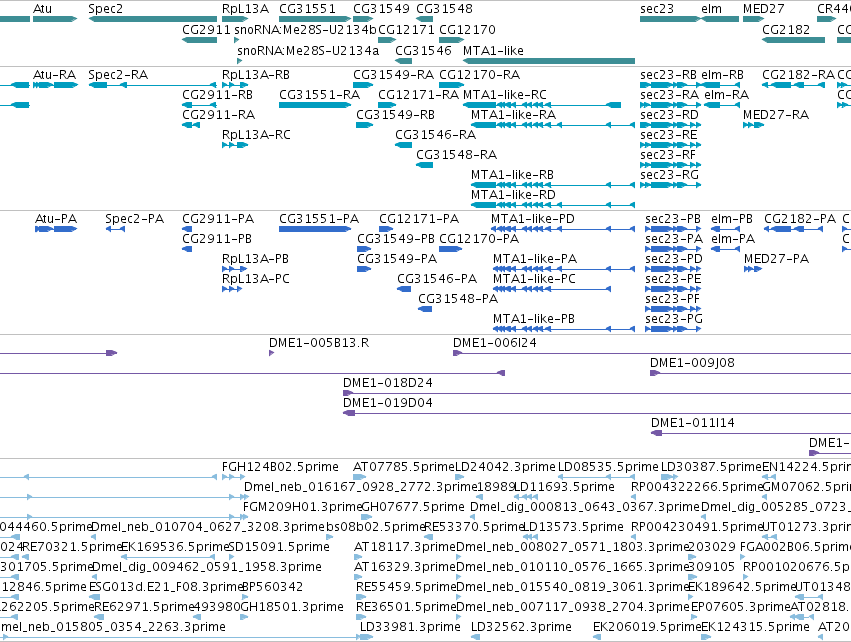The image size is (851, 642).
Task: Select the elm-PB protein label
Action: (732, 219)
